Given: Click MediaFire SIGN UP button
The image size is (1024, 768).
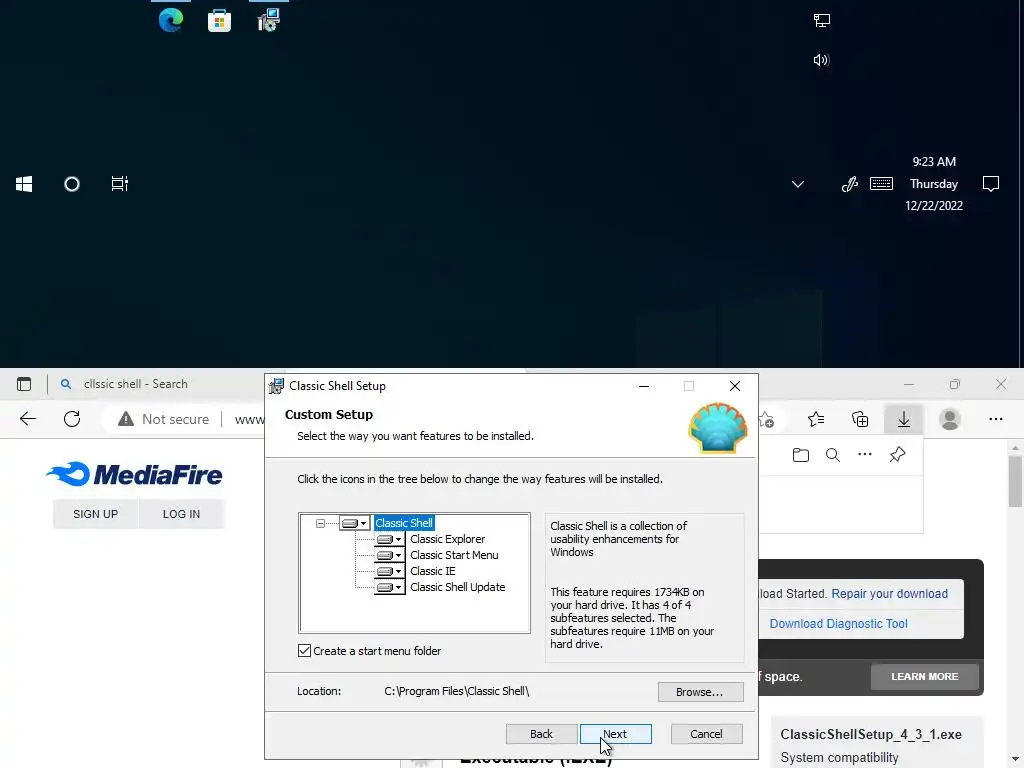Looking at the screenshot, I should click(95, 514).
